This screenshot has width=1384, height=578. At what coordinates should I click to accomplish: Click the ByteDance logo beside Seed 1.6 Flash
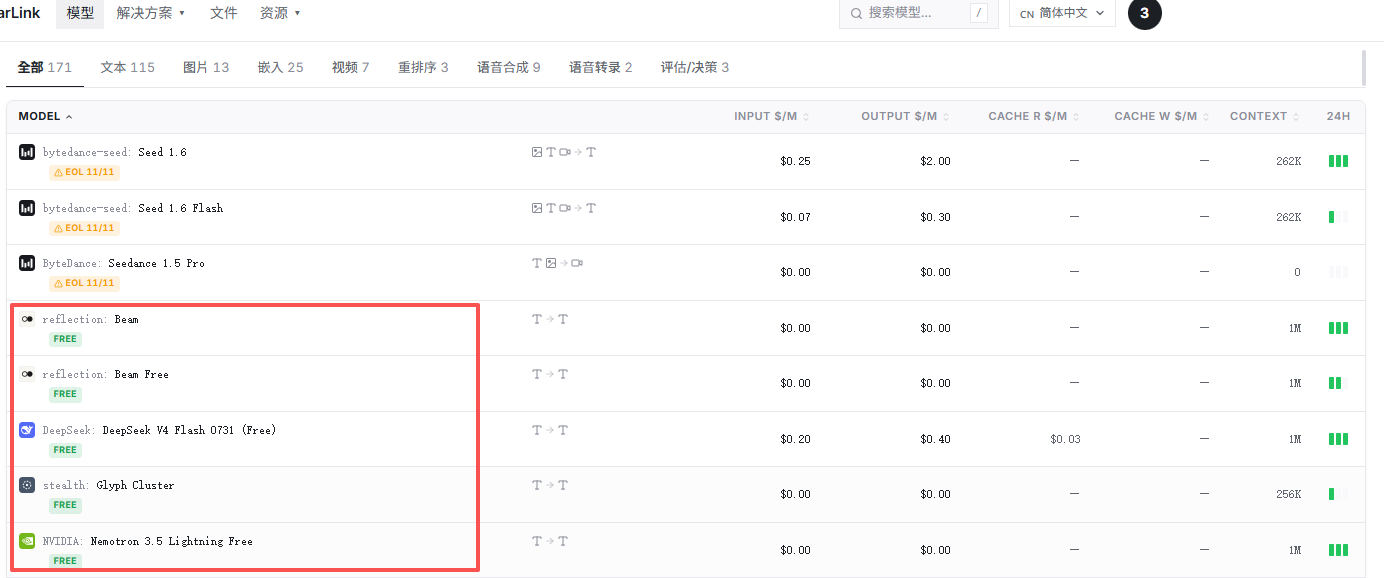point(27,208)
